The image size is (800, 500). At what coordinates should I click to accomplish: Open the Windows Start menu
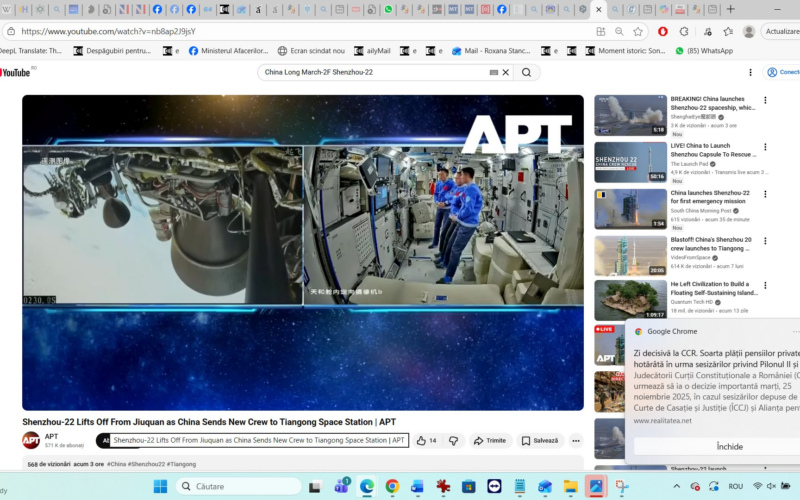point(160,486)
